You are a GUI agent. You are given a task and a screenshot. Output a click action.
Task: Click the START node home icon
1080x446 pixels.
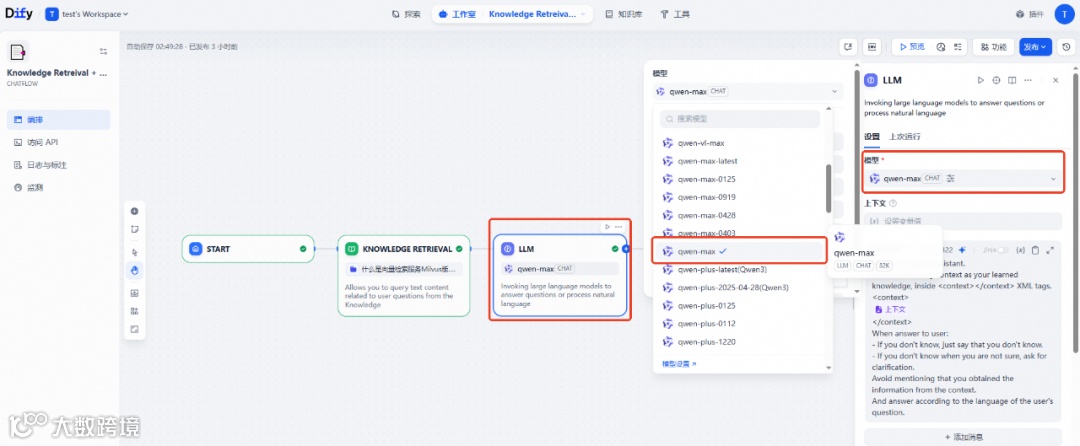(196, 249)
